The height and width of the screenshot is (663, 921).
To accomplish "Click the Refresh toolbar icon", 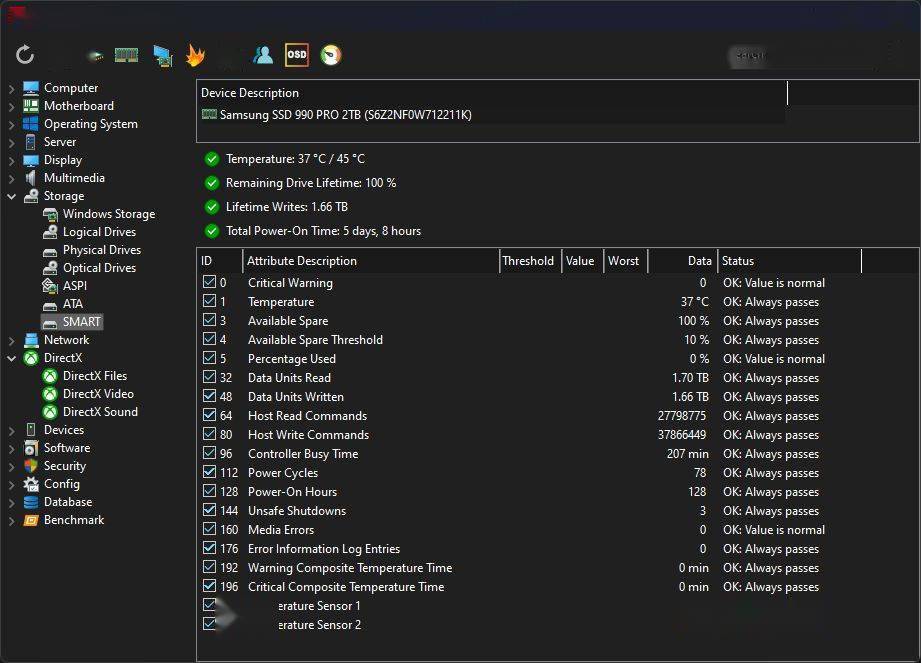I will point(25,55).
